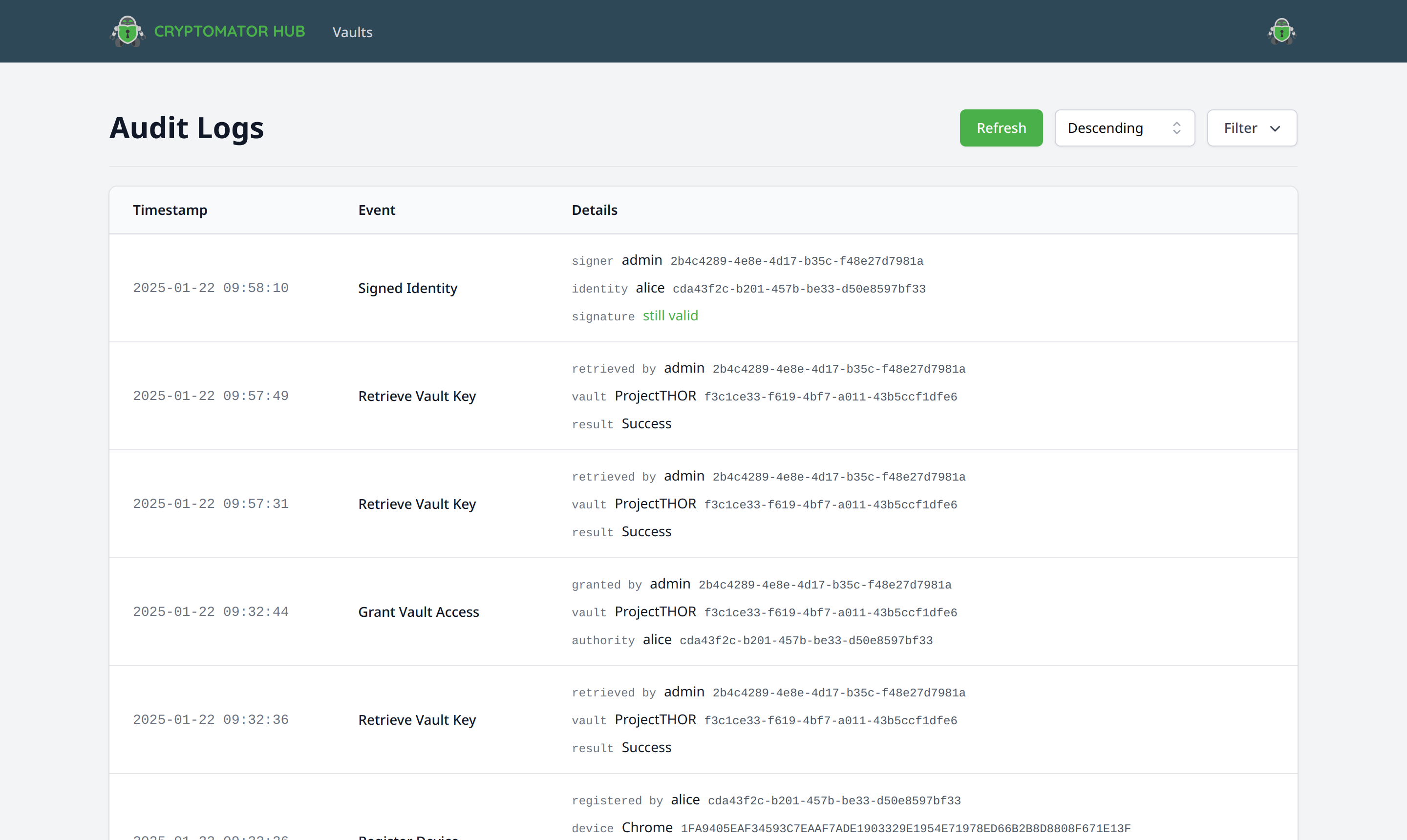Click result Success in 09:32:36 row
1407x840 pixels.
(x=647, y=748)
